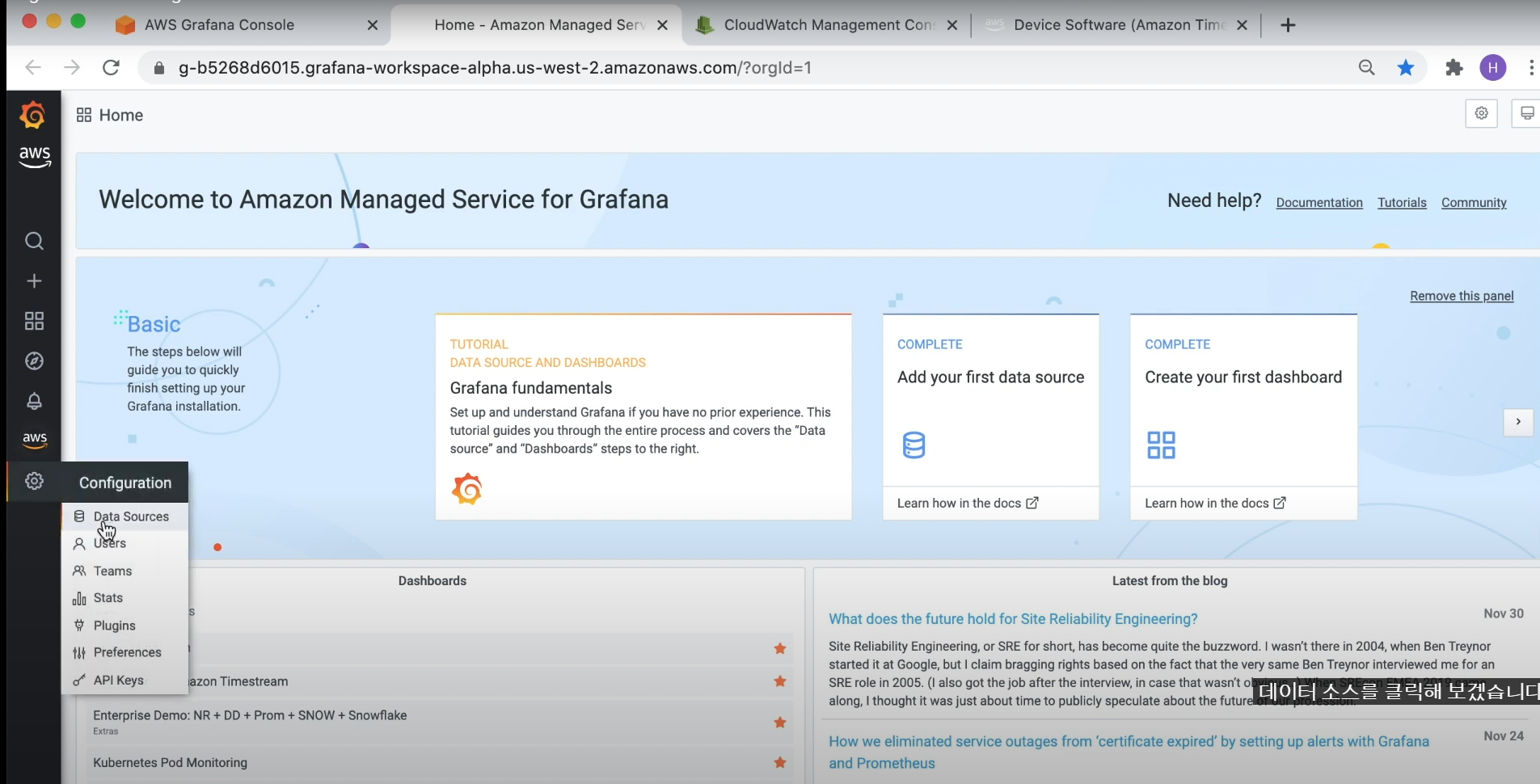The image size is (1540, 784).
Task: Switch to Device Software Amazon Timestream tab
Action: (1120, 25)
